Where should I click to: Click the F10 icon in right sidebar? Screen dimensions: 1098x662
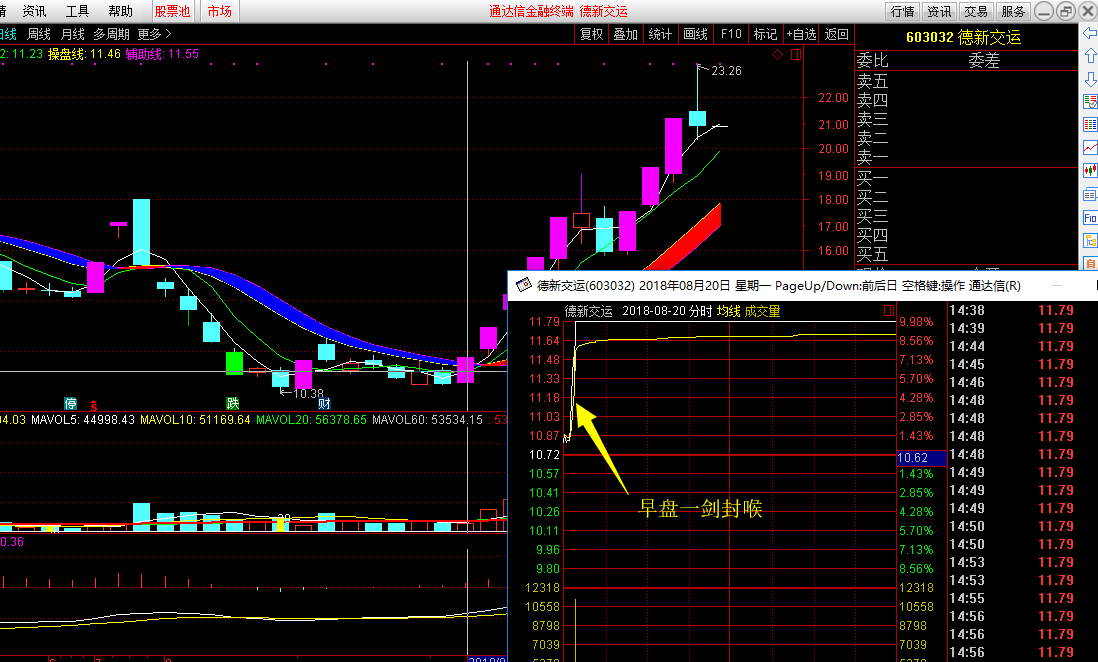[x=1090, y=218]
